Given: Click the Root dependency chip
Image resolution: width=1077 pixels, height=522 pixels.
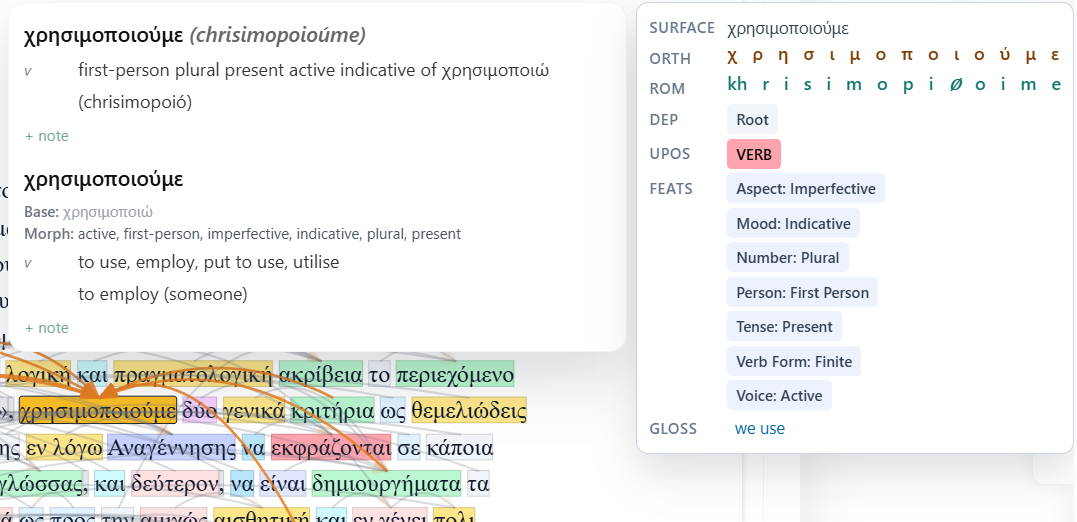Looking at the screenshot, I should [x=752, y=120].
